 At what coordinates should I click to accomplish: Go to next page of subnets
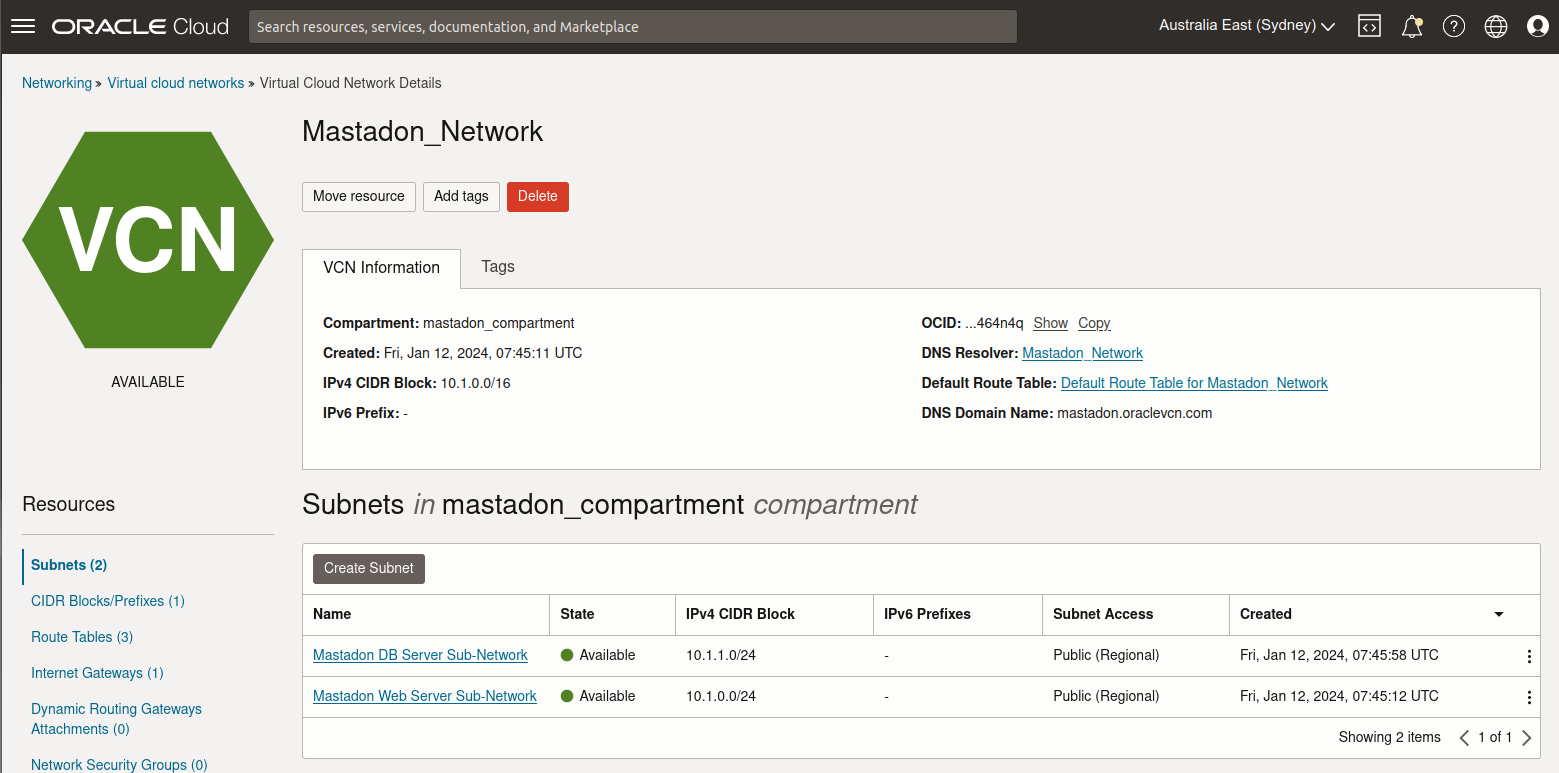(1526, 738)
